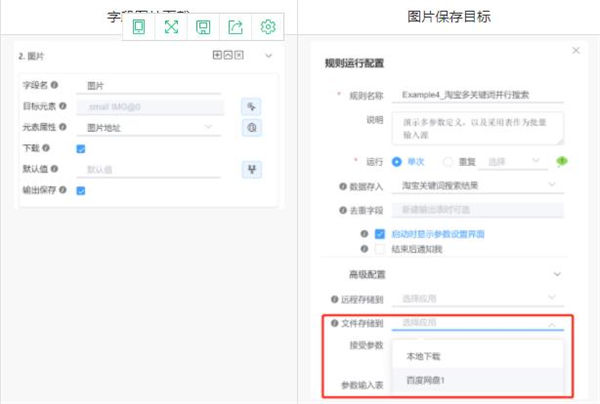Click the round icon beside 元素属性 dropdown
Image resolution: width=600 pixels, height=404 pixels.
[x=251, y=127]
